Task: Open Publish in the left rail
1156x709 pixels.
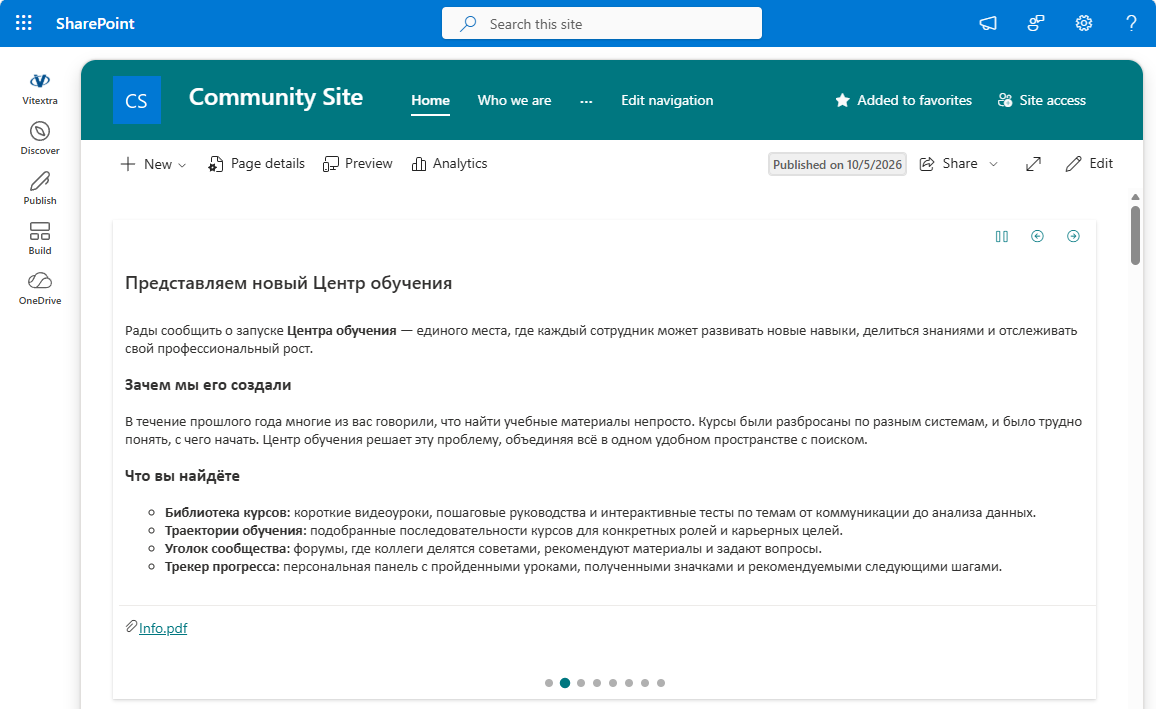Action: click(x=40, y=189)
